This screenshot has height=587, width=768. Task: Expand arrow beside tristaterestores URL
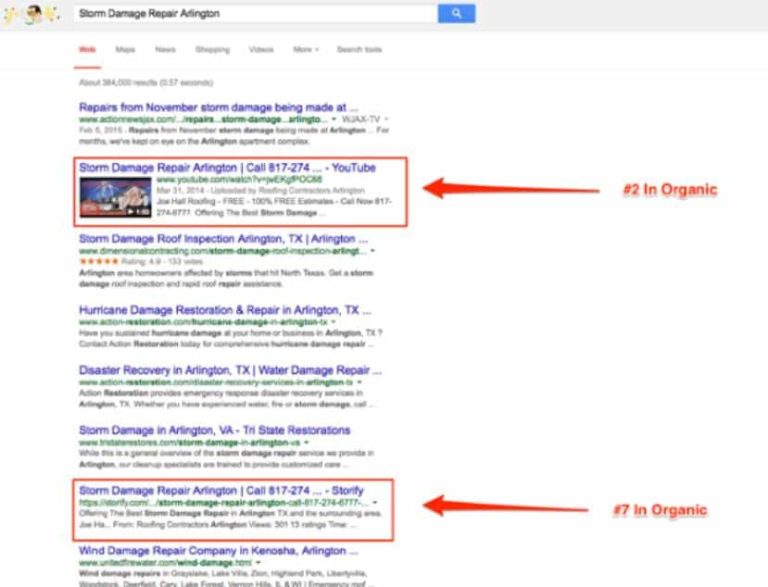306,442
